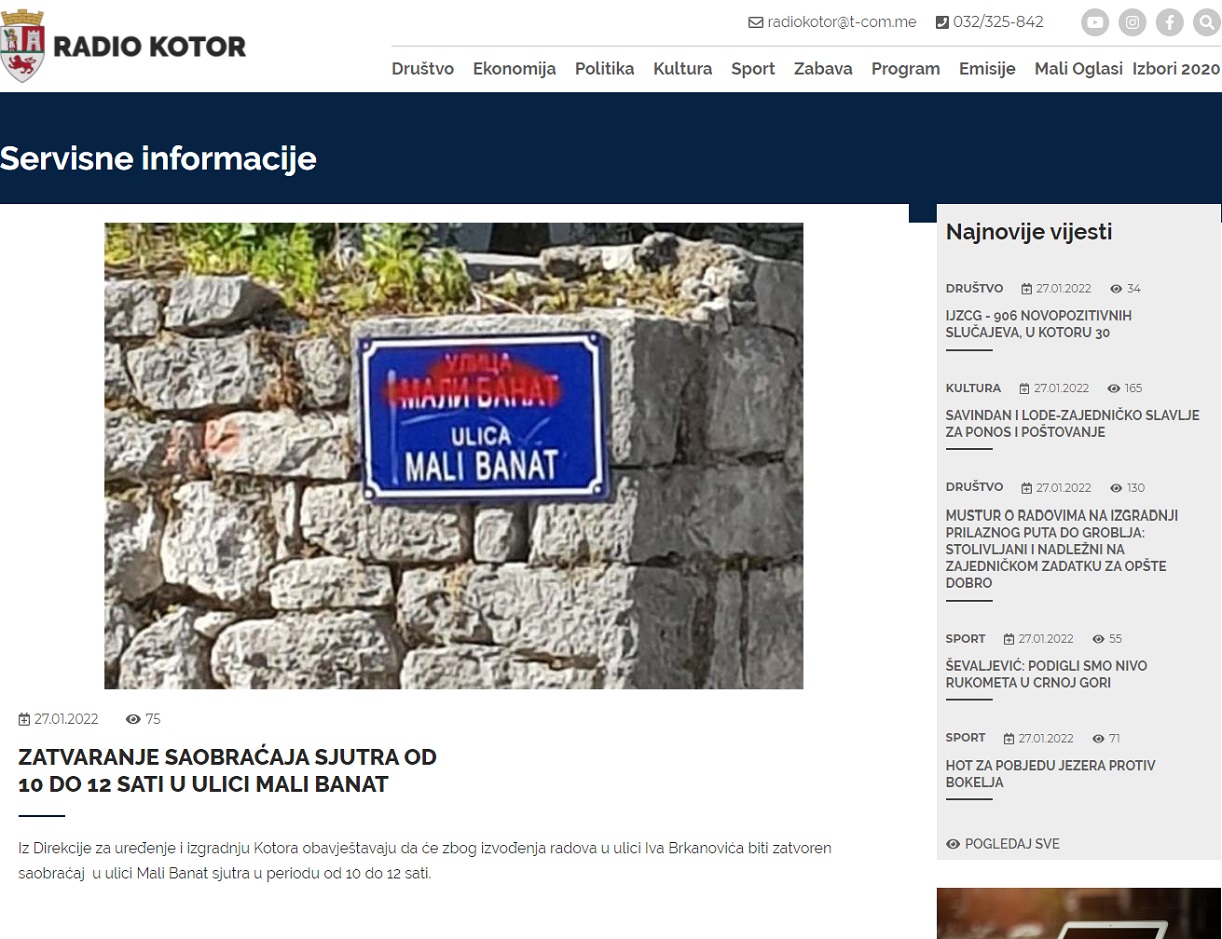Open the IJZCG 906 novopozitivnih slučajeva article
Viewport: 1222px width, 939px height.
[1039, 324]
